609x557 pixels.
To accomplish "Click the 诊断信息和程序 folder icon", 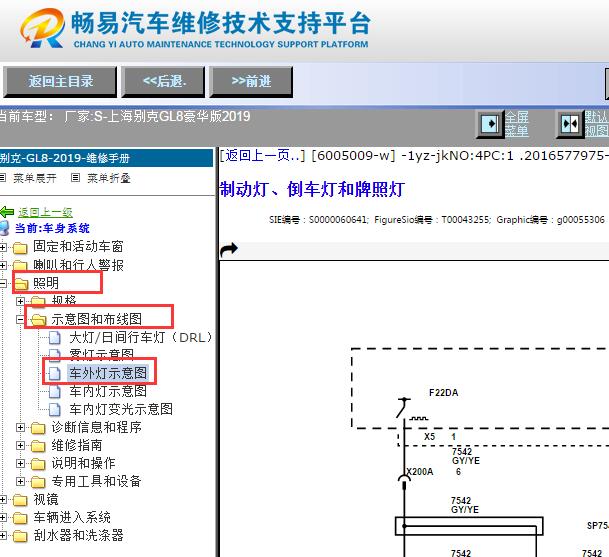I will point(38,428).
